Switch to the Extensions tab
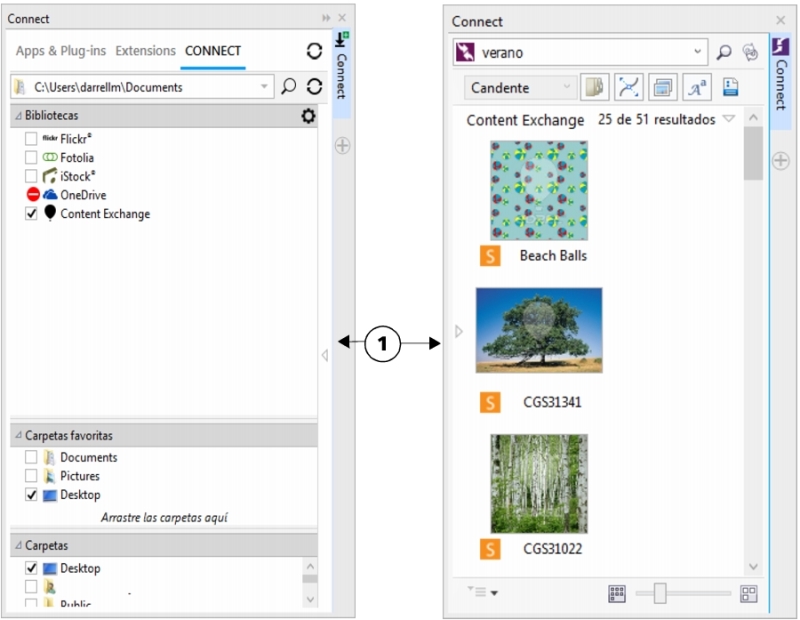This screenshot has width=800, height=620. [x=145, y=51]
